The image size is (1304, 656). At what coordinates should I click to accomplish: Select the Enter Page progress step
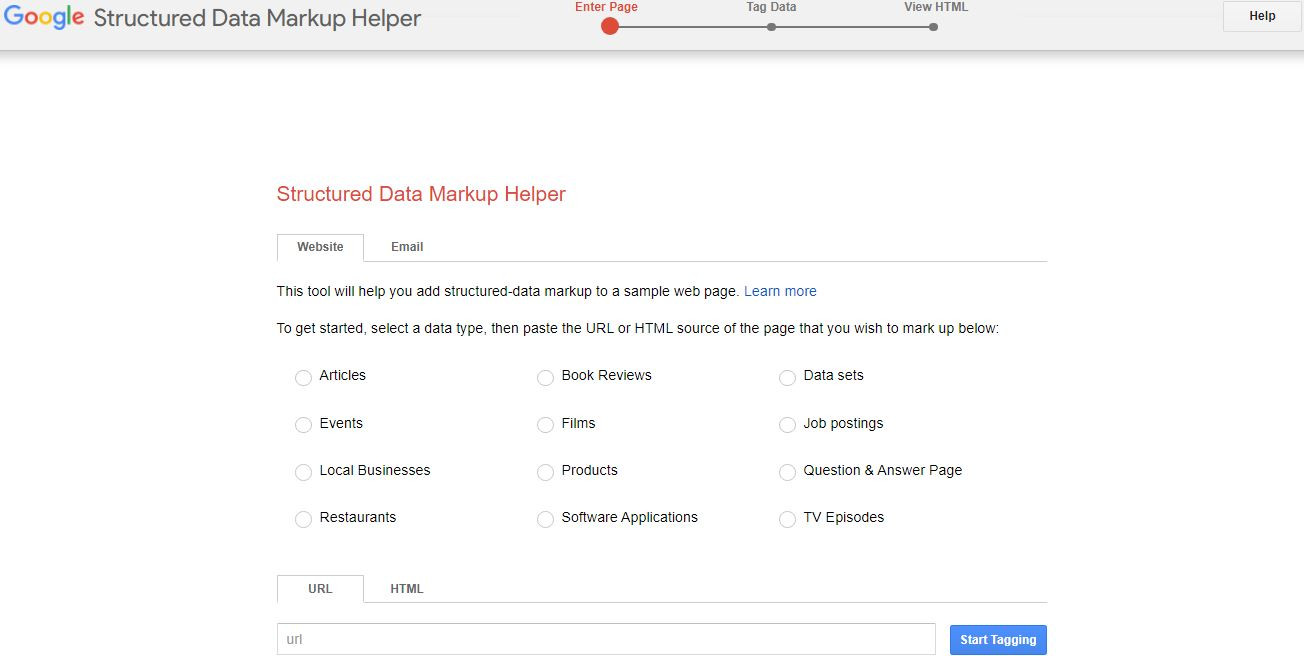click(x=609, y=26)
